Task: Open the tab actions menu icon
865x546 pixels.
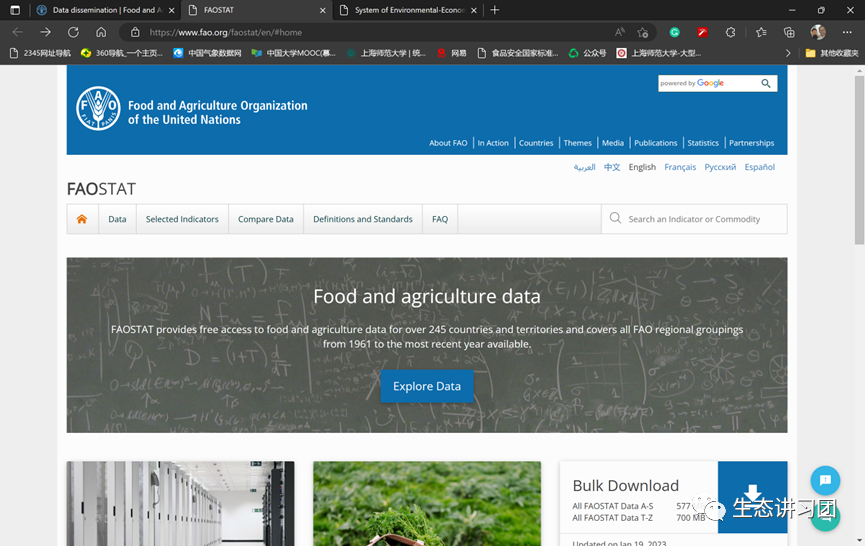Action: pos(15,10)
